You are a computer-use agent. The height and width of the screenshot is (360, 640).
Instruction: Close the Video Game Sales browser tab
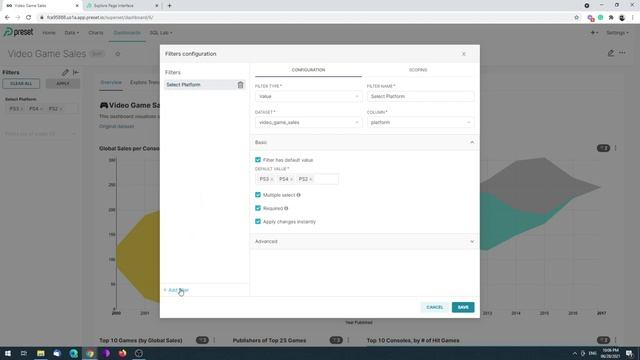tap(77, 6)
